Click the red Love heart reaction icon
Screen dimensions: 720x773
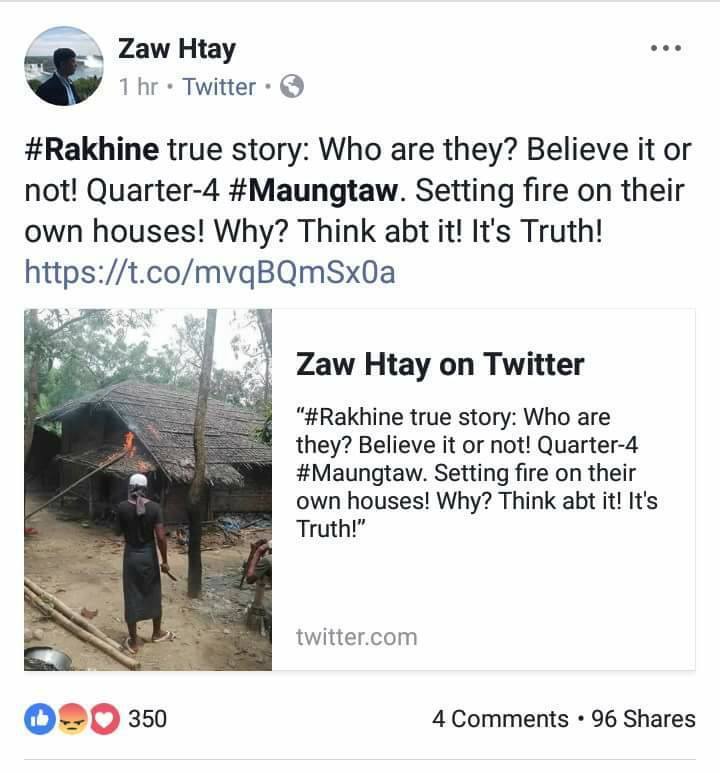[x=103, y=719]
